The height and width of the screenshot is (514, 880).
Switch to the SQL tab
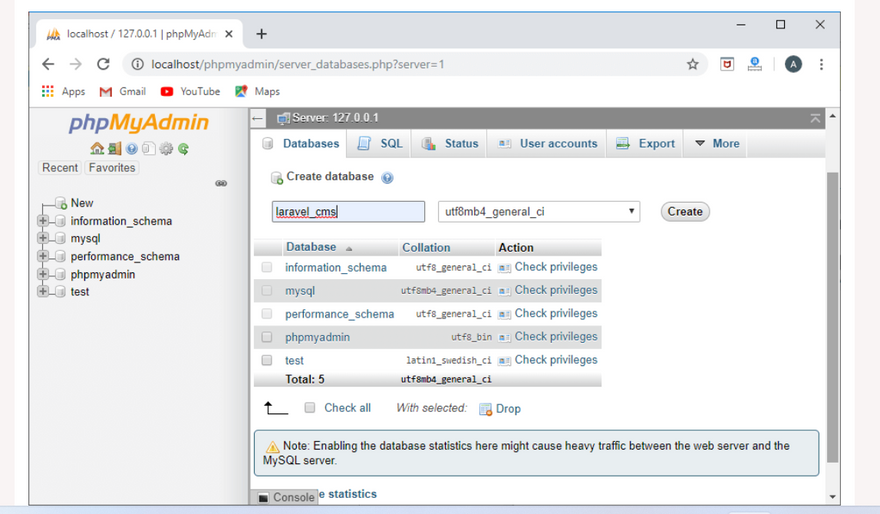380,144
